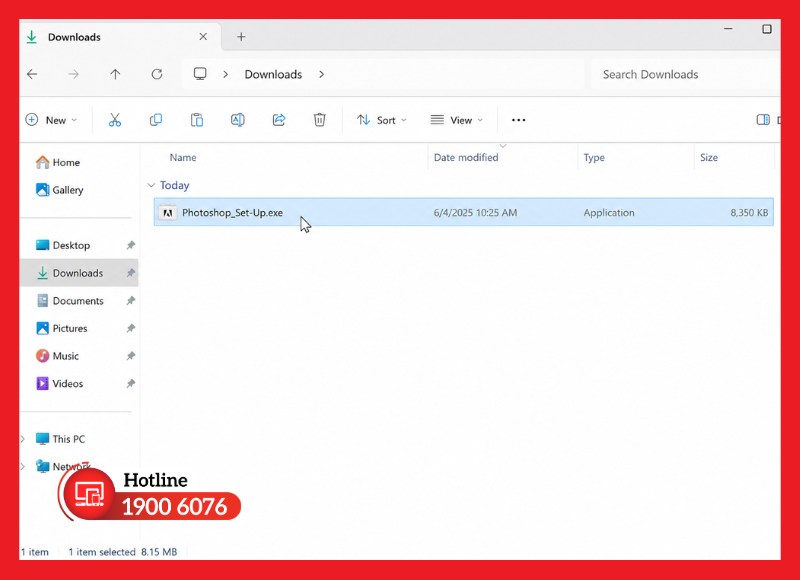Click the Rename icon in toolbar
The image size is (800, 580).
(x=238, y=120)
